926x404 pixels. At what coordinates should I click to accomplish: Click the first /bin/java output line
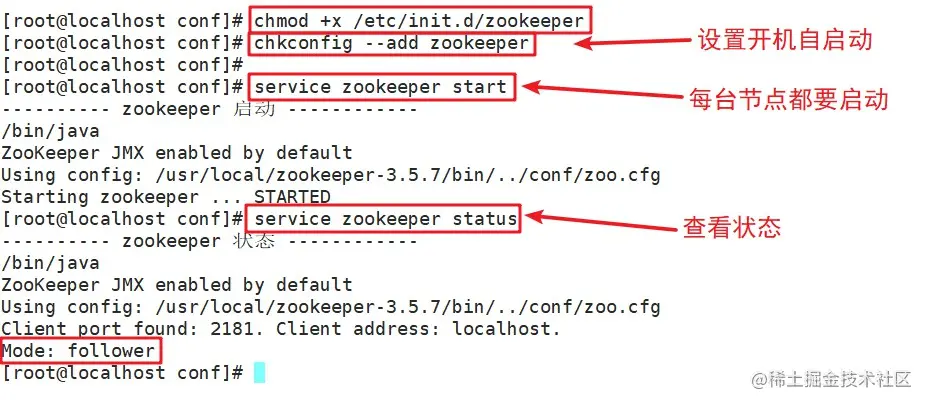[x=50, y=131]
